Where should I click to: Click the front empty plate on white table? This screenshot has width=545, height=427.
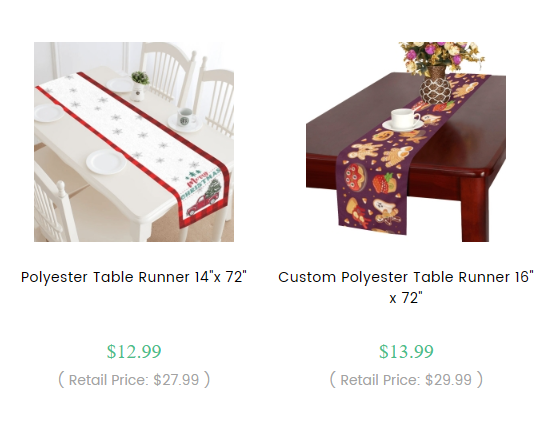(106, 162)
